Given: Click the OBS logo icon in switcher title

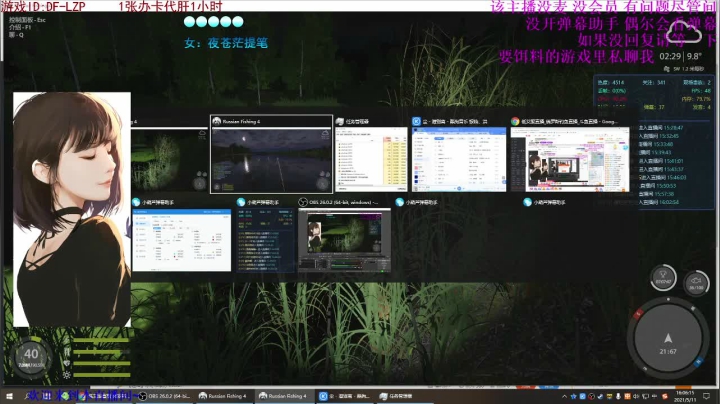Looking at the screenshot, I should coord(303,202).
